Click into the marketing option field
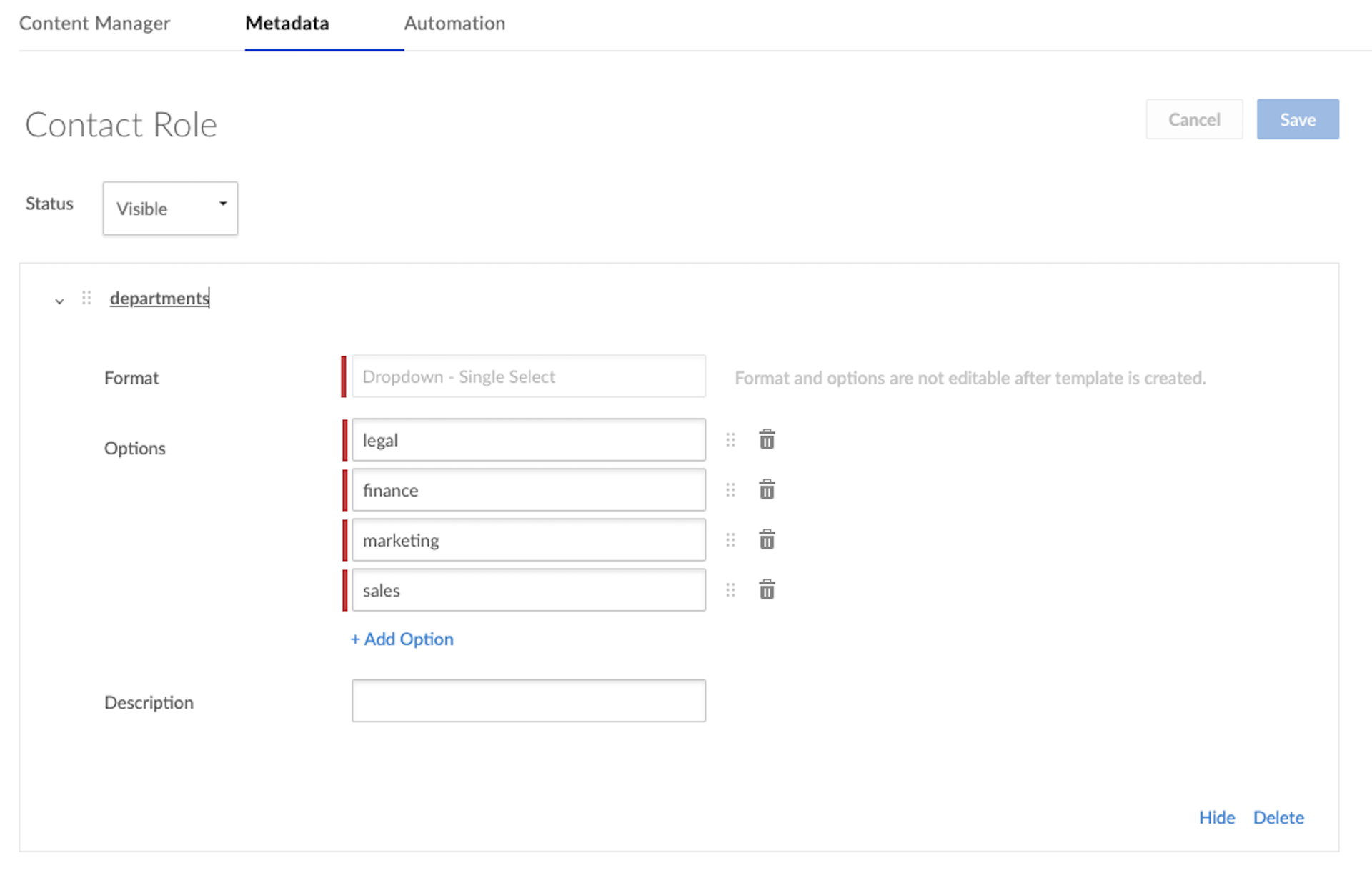1372x878 pixels. [529, 539]
